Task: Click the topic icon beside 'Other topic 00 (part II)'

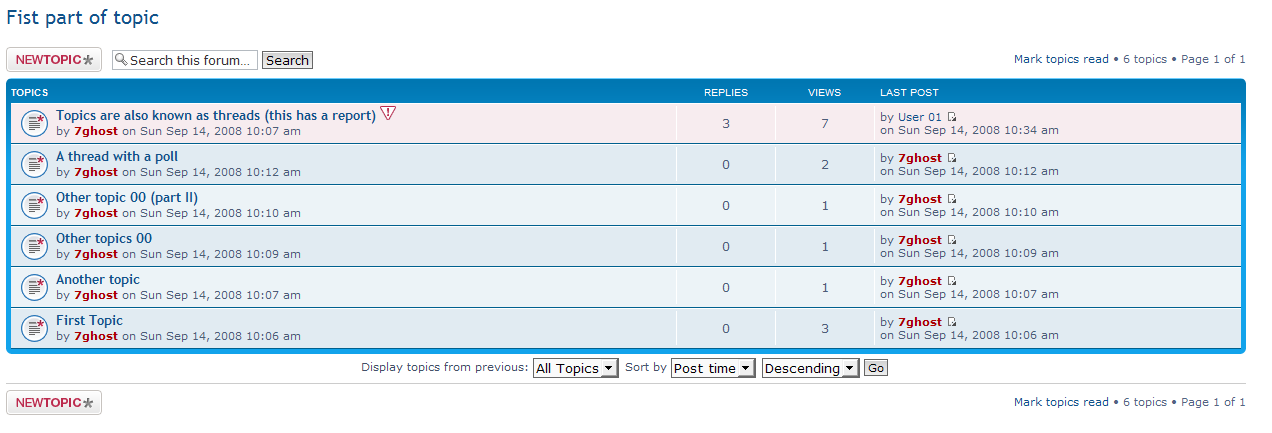Action: tap(35, 205)
